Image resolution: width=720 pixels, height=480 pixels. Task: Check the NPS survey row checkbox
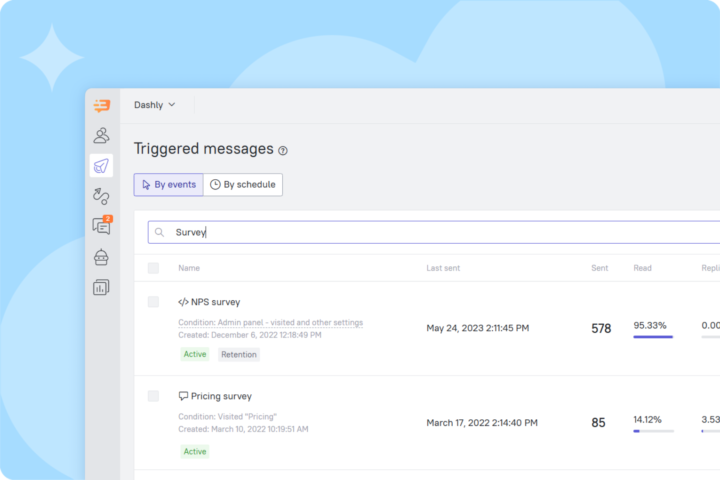[x=153, y=301]
